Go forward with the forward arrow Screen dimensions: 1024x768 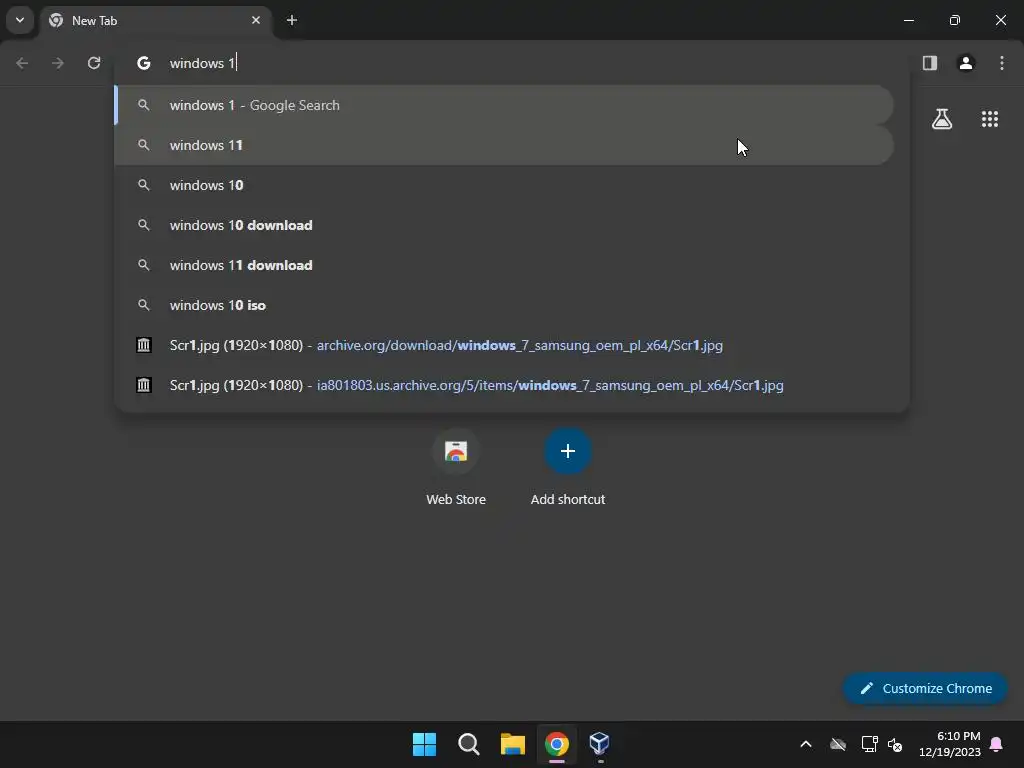click(58, 63)
